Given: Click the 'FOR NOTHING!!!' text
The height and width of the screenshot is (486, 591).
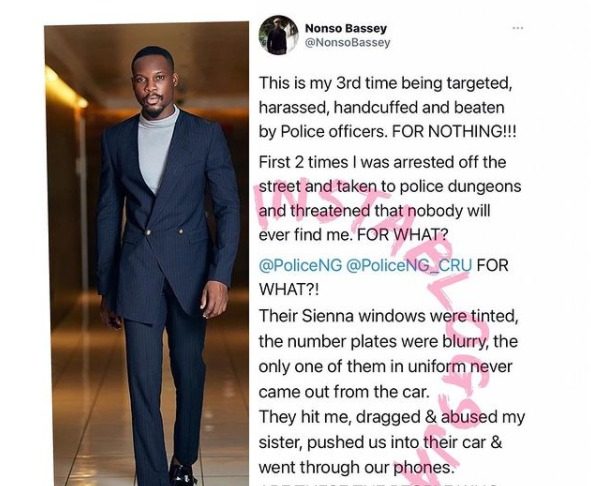Looking at the screenshot, I should (x=454, y=132).
